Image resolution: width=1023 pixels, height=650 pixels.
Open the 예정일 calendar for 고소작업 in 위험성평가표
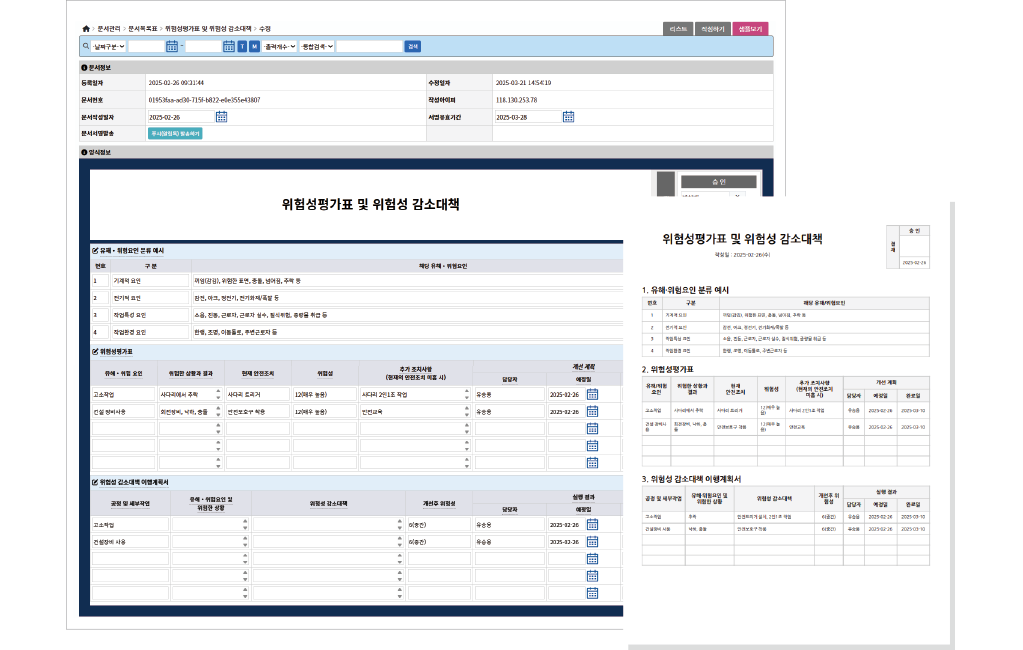591,394
